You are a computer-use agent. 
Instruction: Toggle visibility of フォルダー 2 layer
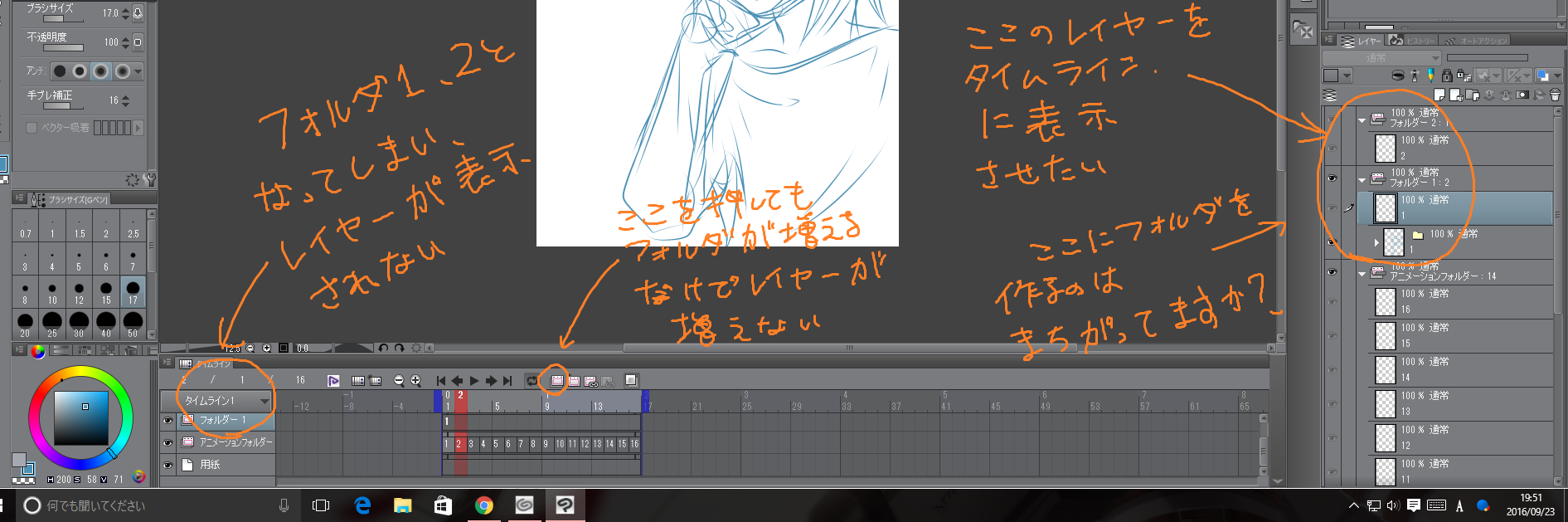(x=1332, y=120)
